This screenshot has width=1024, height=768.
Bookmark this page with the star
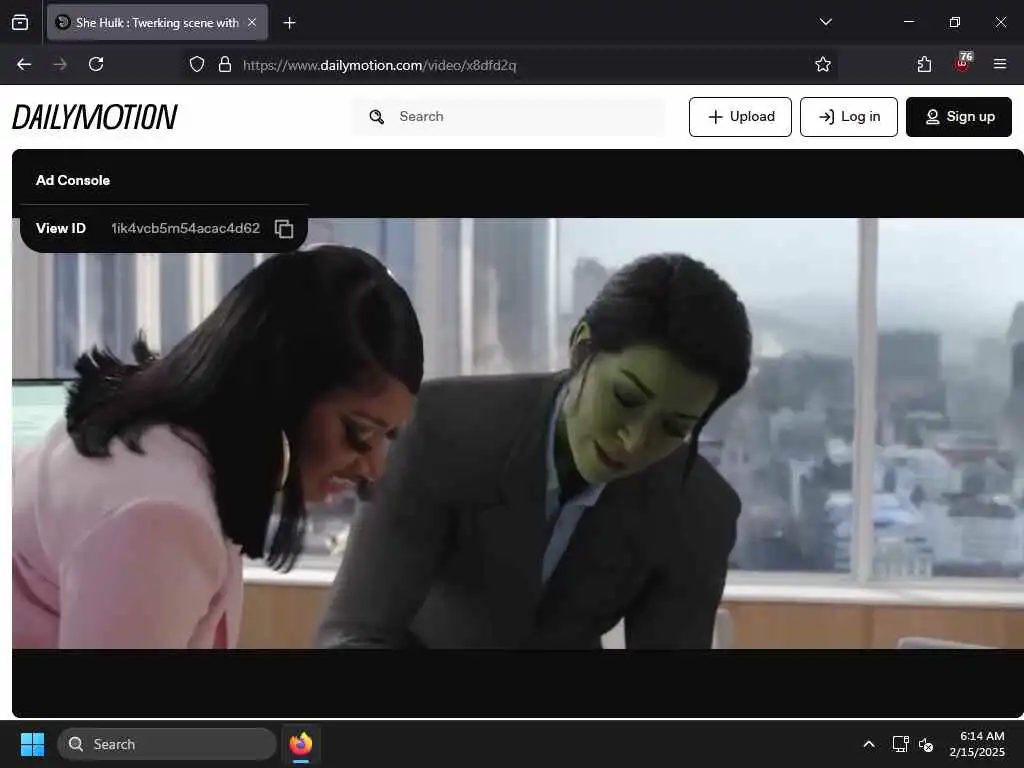[x=823, y=64]
